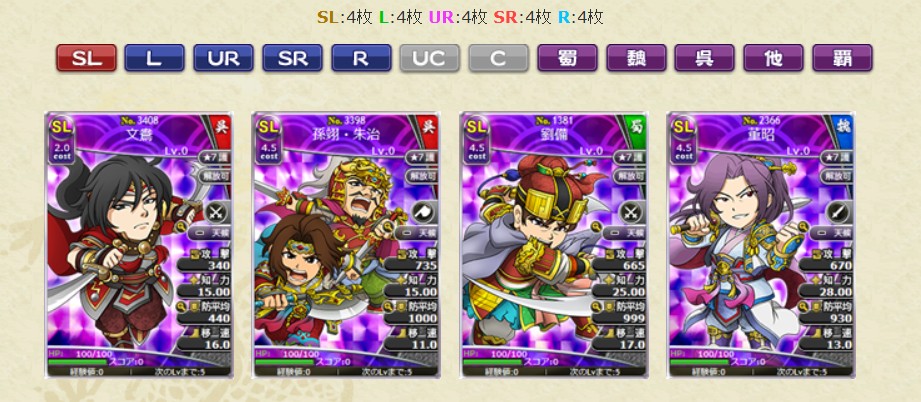Image resolution: width=921 pixels, height=402 pixels.
Task: Toggle the UC rarity filter
Action: [430, 58]
